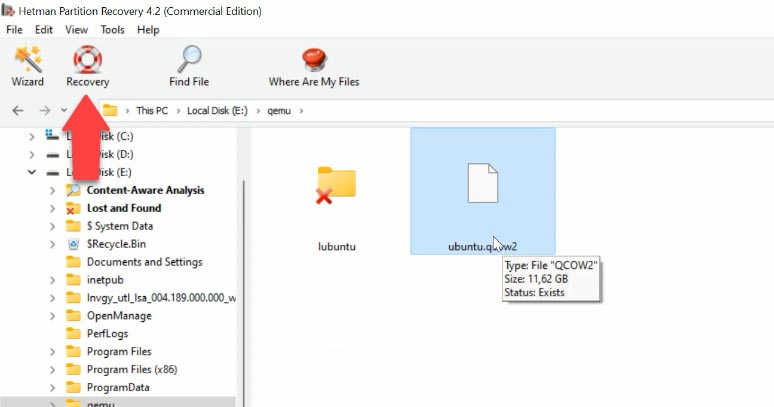The width and height of the screenshot is (774, 407).
Task: Click the qemu breadcrumb segment
Action: pyautogui.click(x=279, y=111)
